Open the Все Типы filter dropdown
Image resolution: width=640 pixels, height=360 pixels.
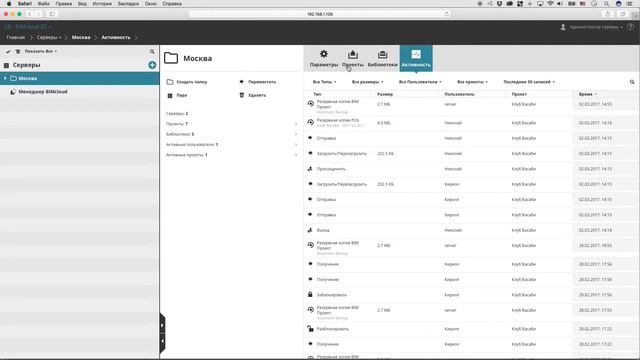pos(324,82)
